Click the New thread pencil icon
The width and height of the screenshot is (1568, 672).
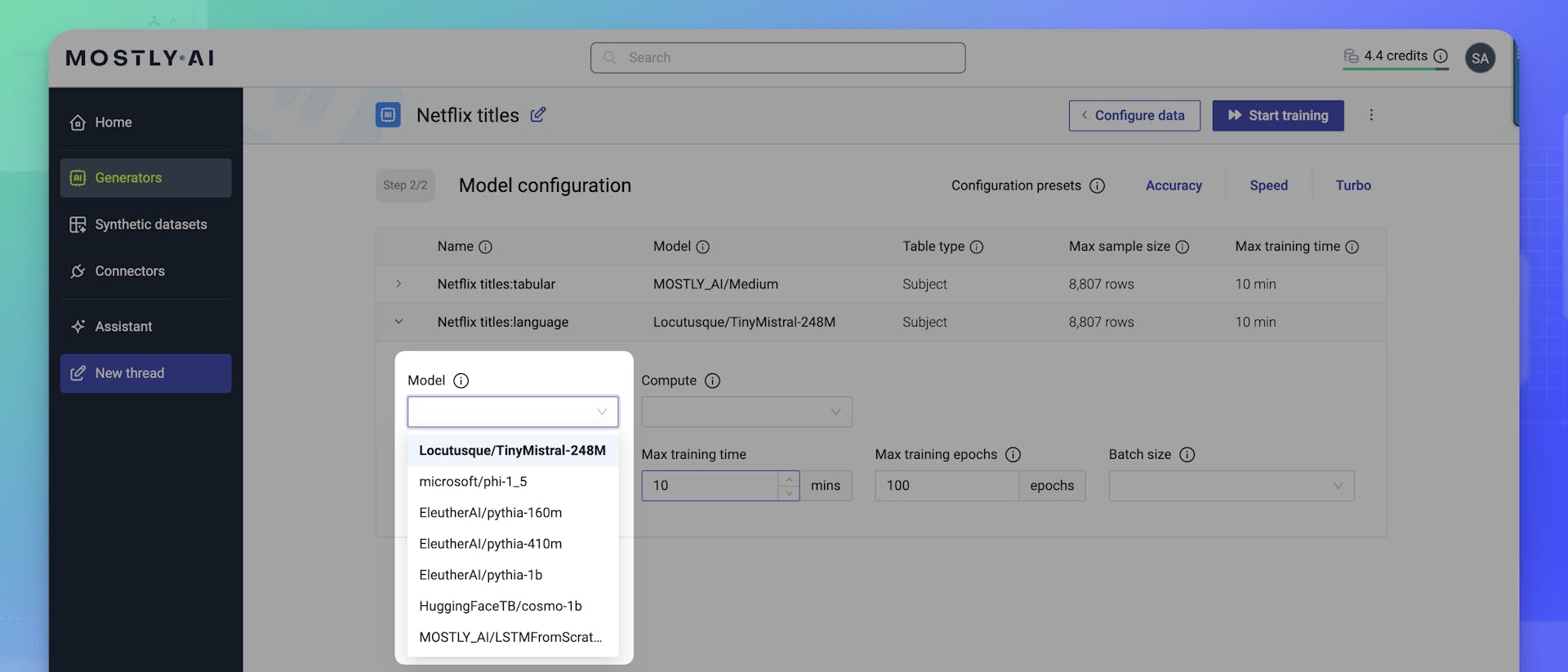[78, 373]
